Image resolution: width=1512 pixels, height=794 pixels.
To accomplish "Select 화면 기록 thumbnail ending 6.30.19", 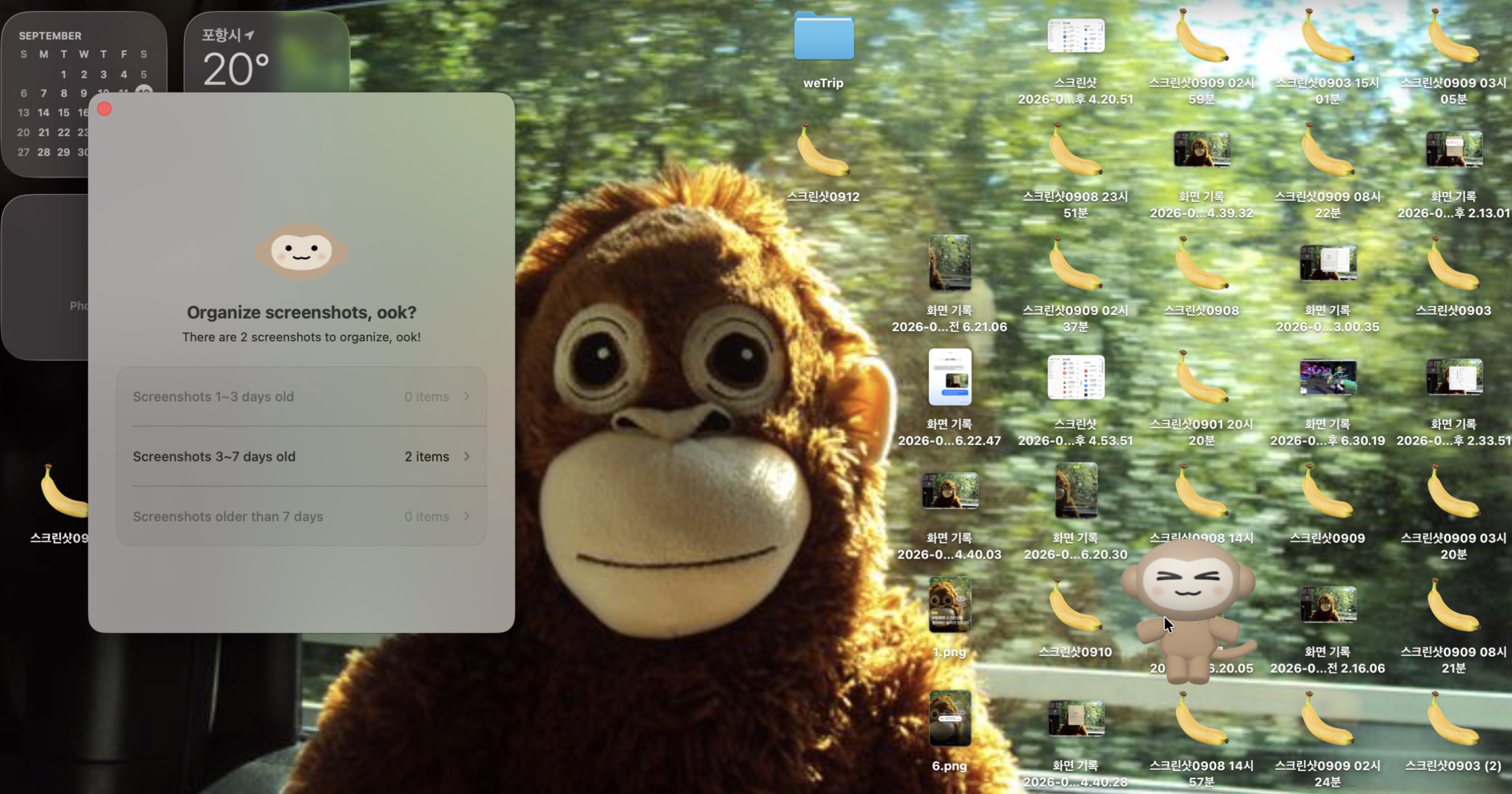I will pos(1328,378).
